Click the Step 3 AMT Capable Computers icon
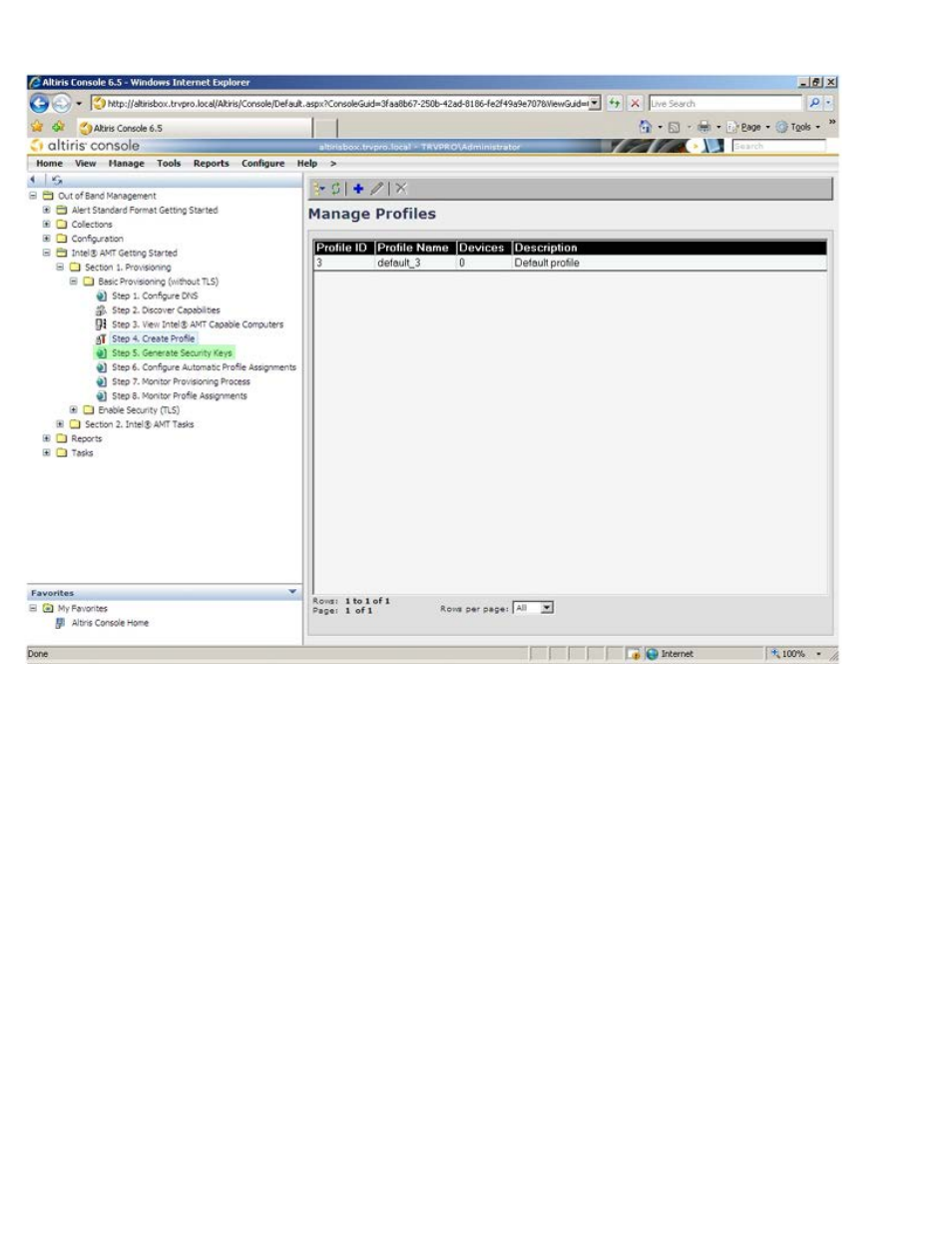Image resolution: width=952 pixels, height=1233 pixels. pyautogui.click(x=101, y=324)
